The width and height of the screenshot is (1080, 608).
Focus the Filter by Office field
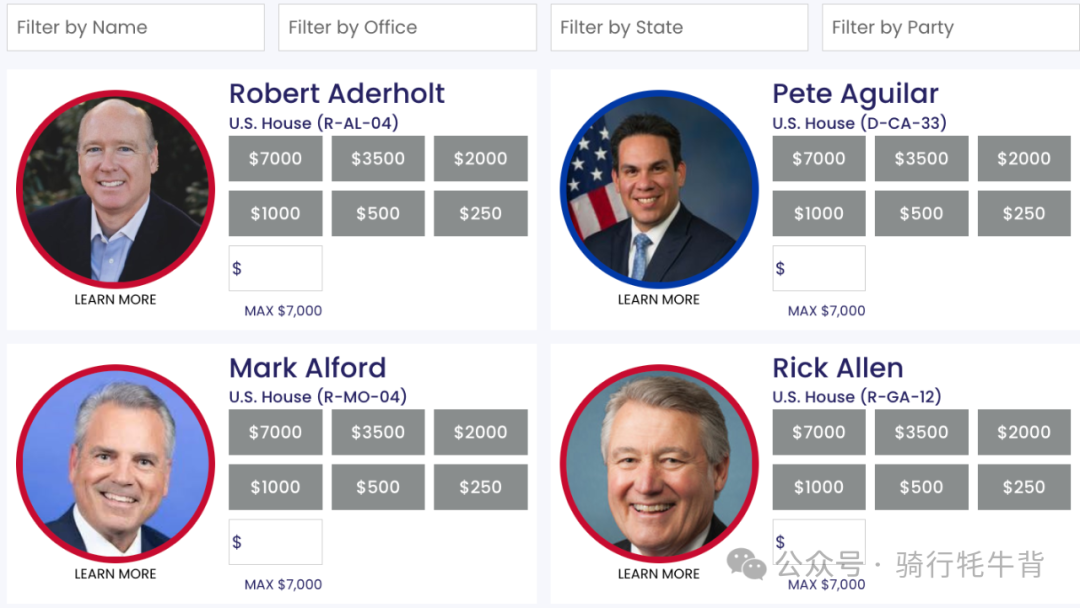(x=407, y=28)
